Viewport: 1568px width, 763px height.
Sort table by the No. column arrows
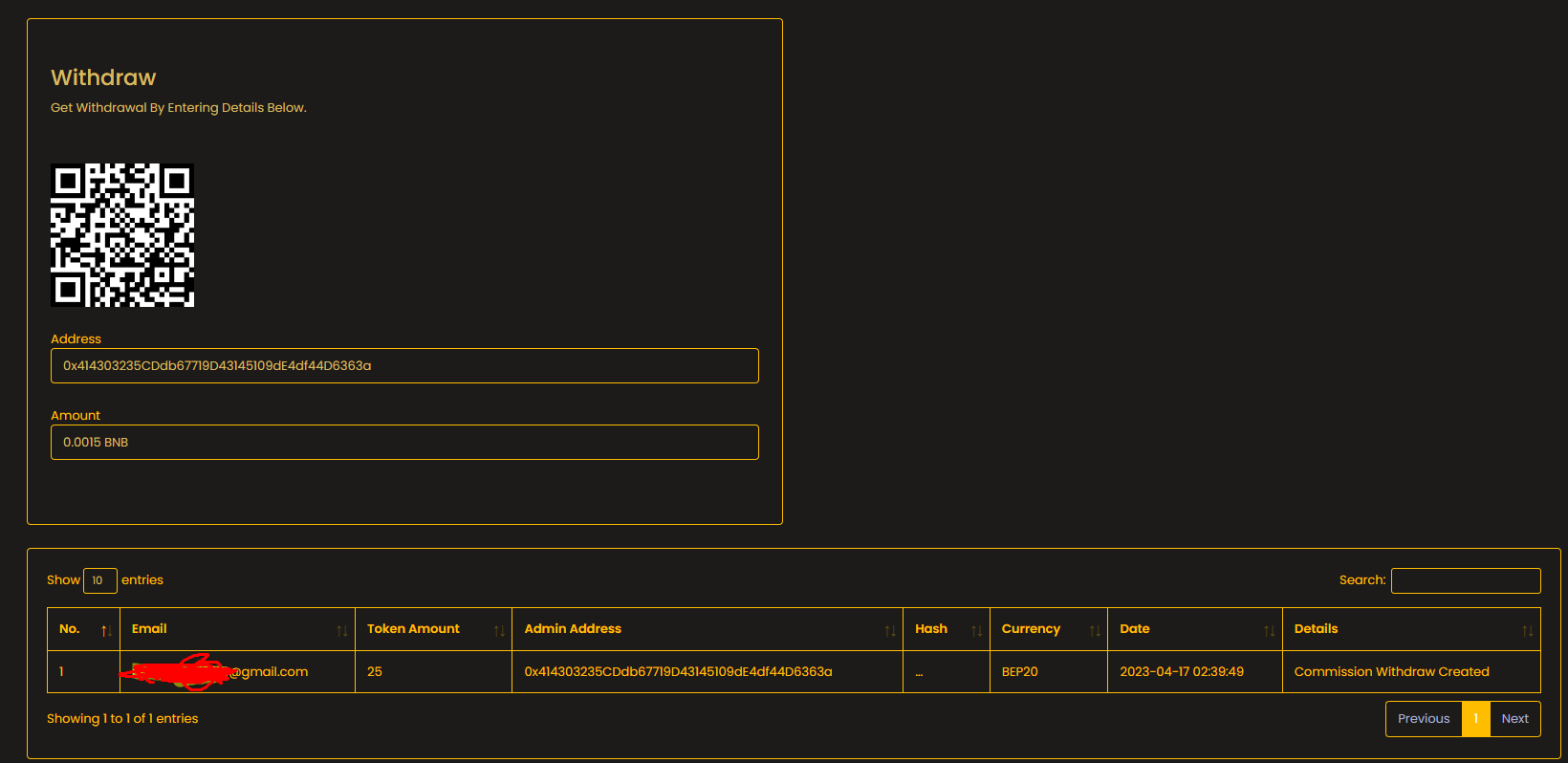[x=106, y=630]
